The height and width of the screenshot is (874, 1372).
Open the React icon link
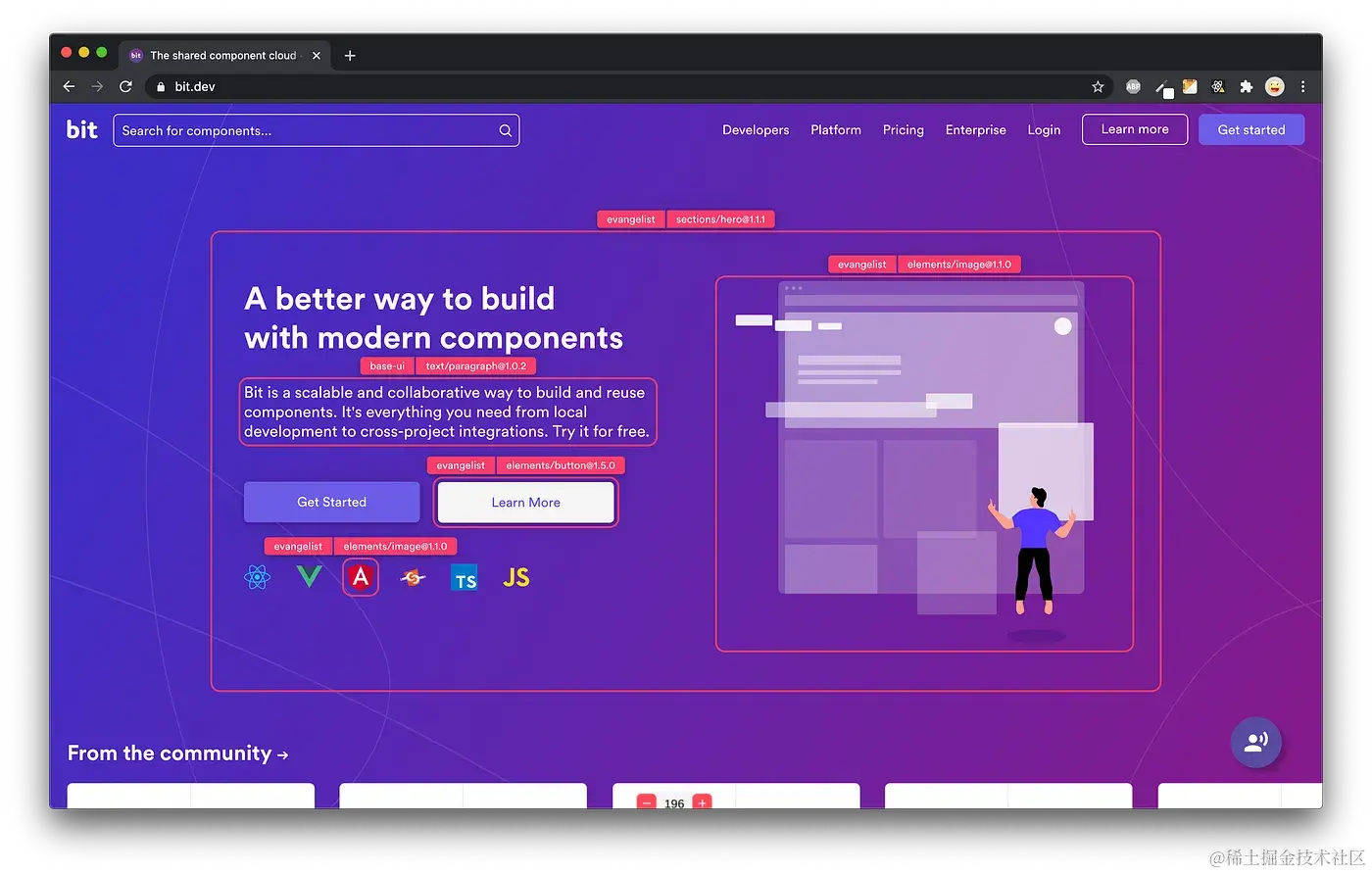pos(257,577)
